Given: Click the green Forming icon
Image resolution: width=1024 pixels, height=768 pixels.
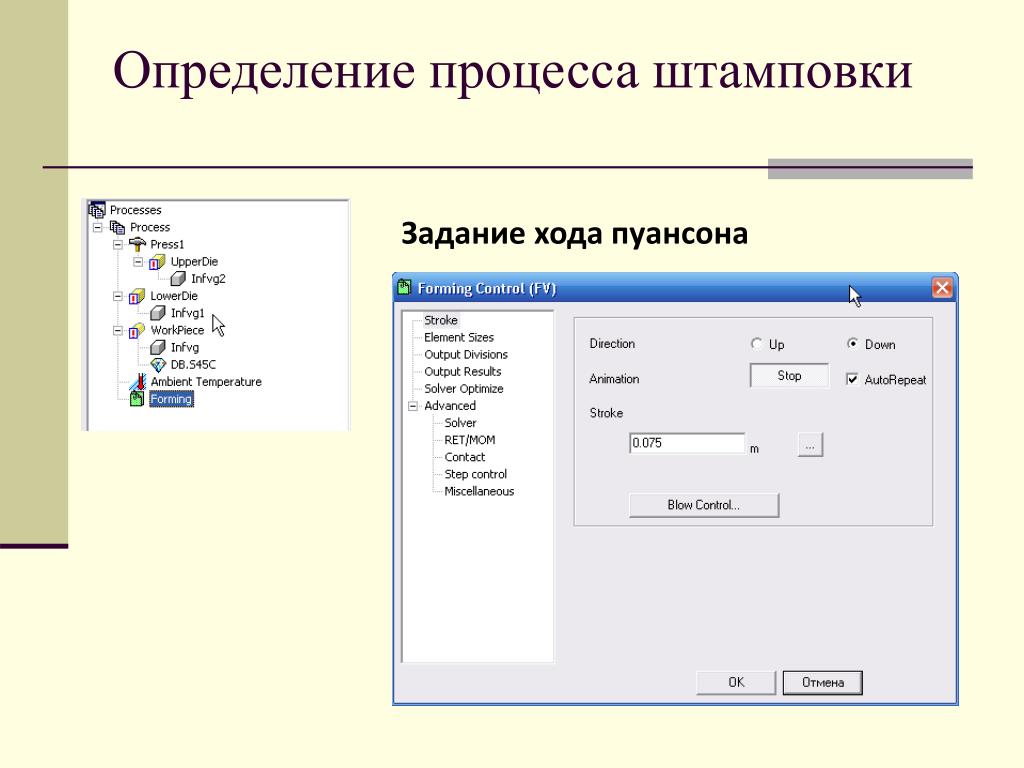Looking at the screenshot, I should pyautogui.click(x=136, y=398).
